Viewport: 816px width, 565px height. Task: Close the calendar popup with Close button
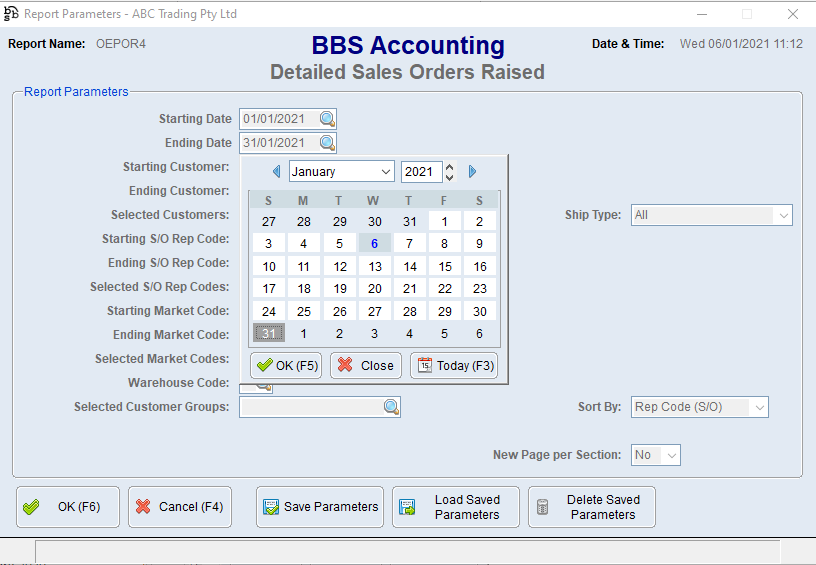[366, 366]
